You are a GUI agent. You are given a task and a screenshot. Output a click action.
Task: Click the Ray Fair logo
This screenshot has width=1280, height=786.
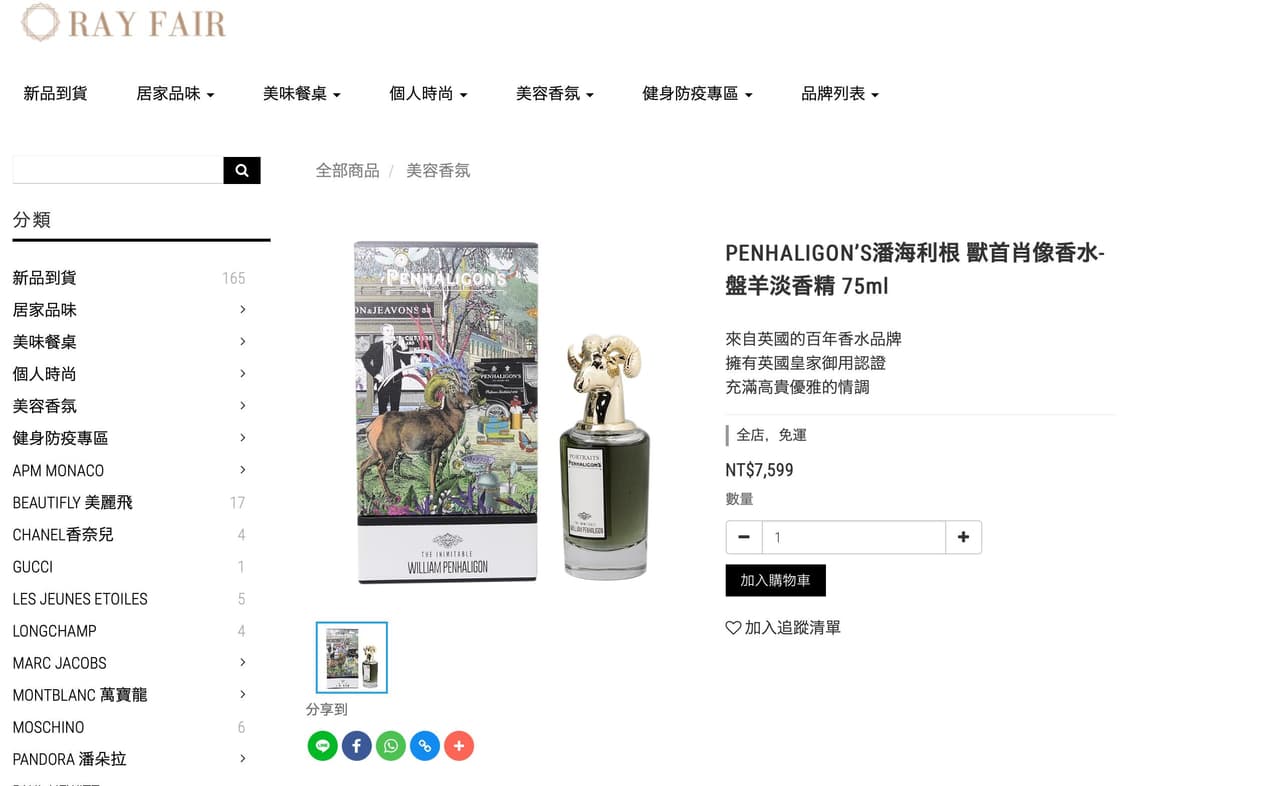click(123, 23)
